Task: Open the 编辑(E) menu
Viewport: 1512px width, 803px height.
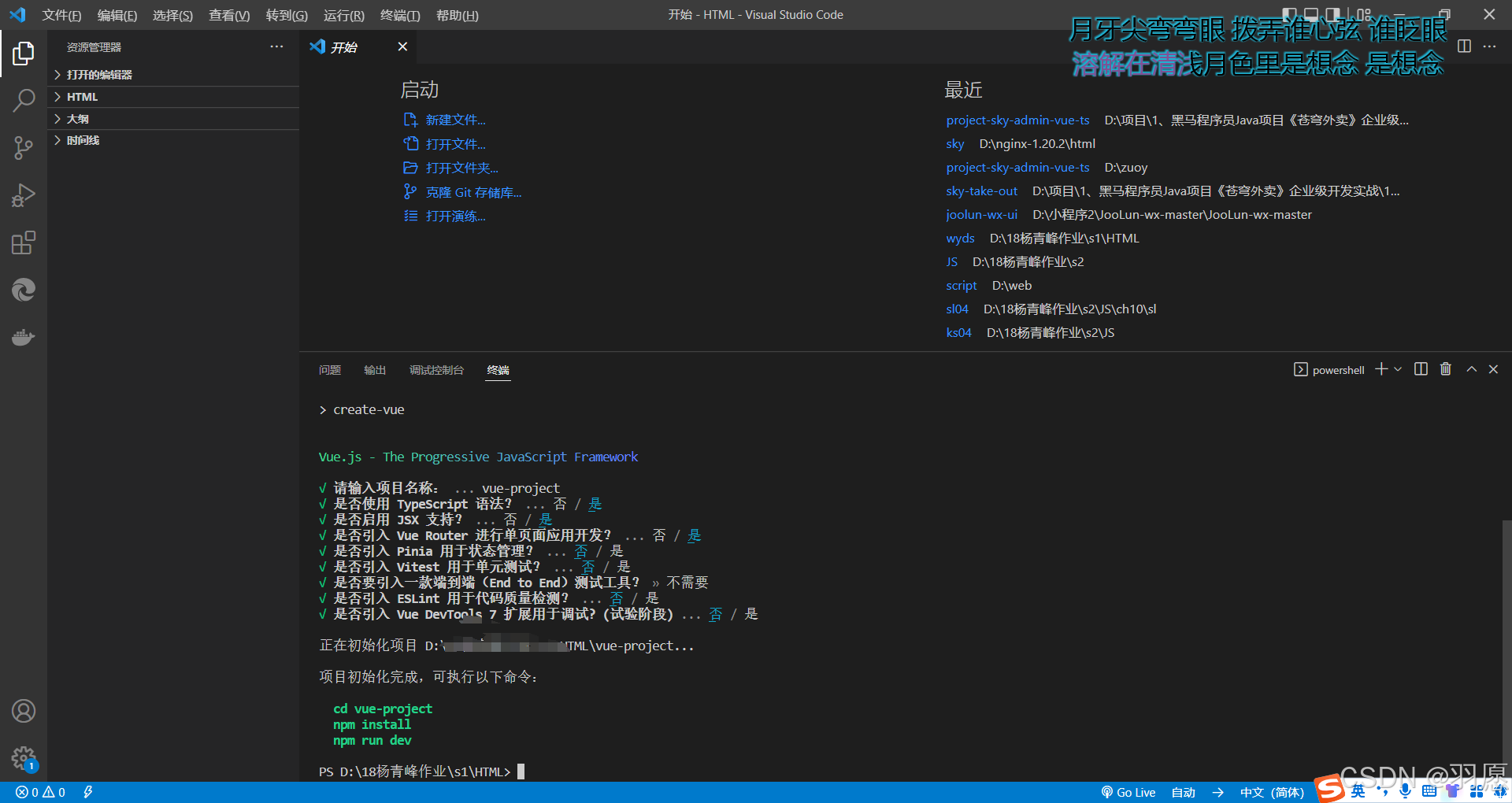Action: coord(117,15)
